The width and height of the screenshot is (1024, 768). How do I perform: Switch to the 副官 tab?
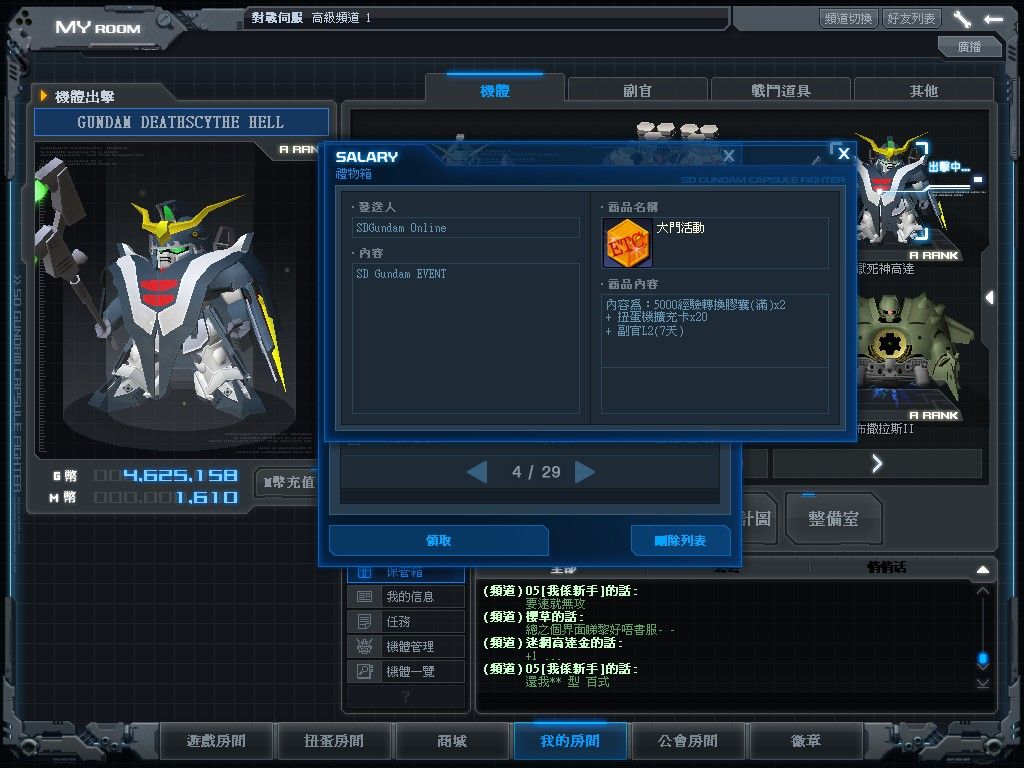coord(637,91)
